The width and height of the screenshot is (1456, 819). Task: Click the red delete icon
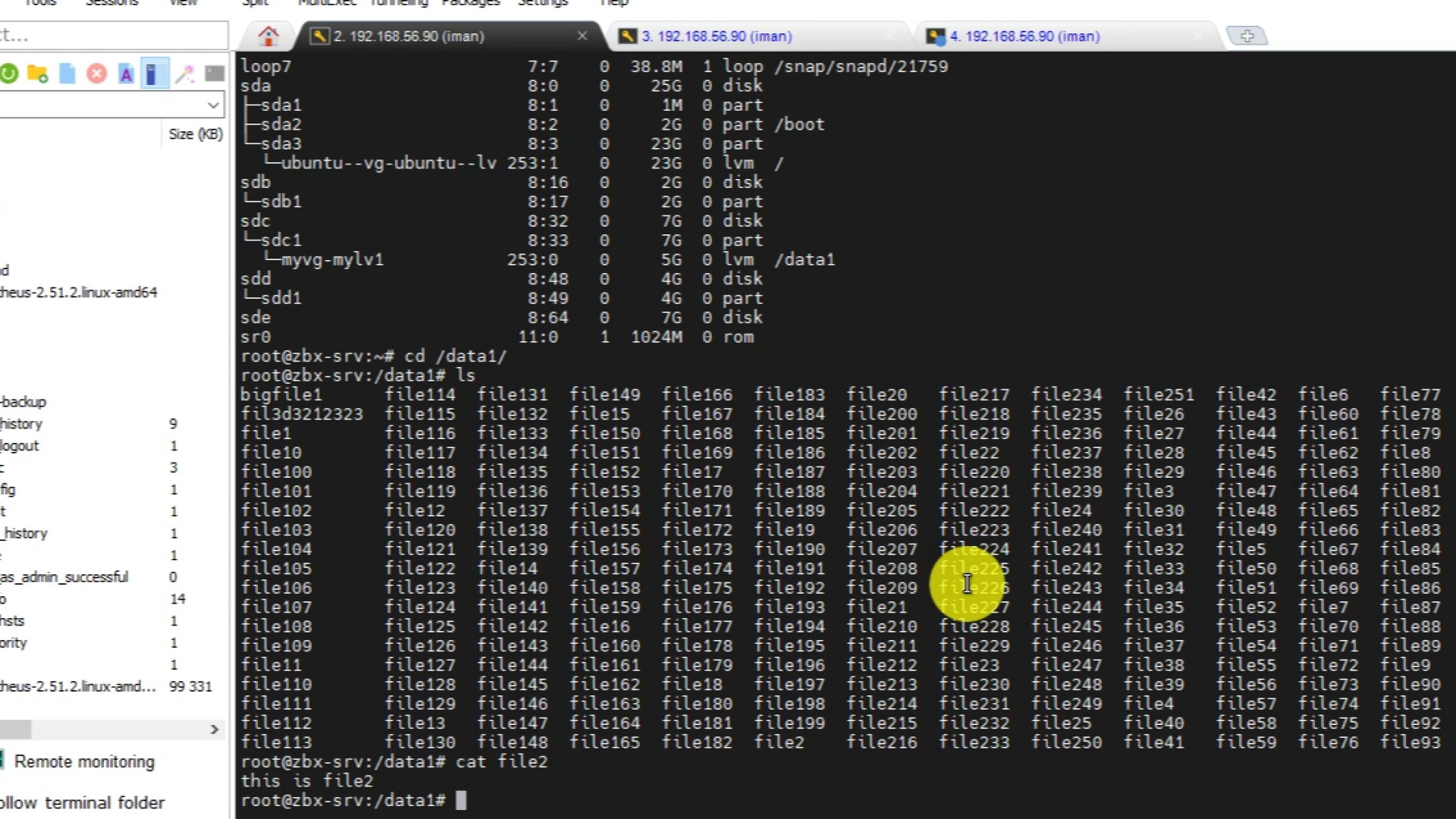click(x=96, y=74)
